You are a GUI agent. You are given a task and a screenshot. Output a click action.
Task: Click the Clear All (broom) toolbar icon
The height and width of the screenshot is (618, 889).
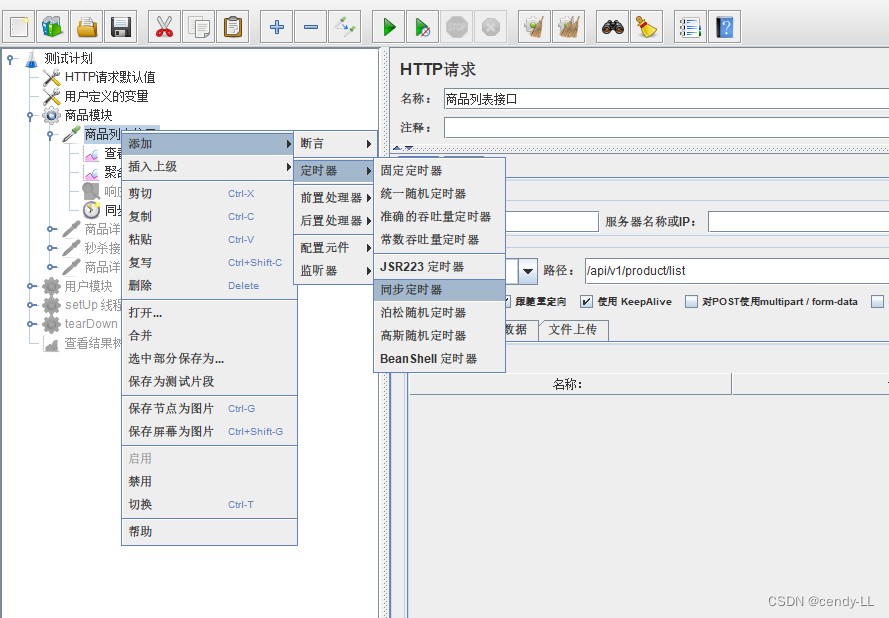(568, 26)
